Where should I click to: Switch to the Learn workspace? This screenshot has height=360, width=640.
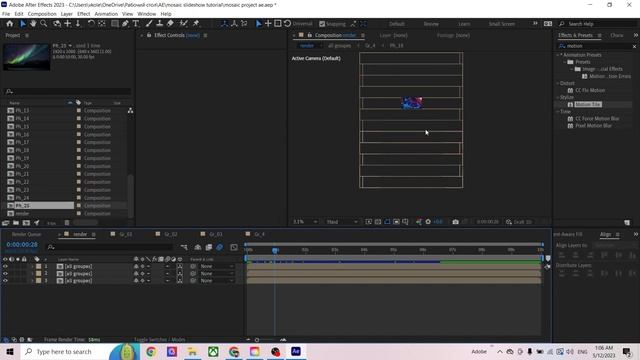click(464, 24)
